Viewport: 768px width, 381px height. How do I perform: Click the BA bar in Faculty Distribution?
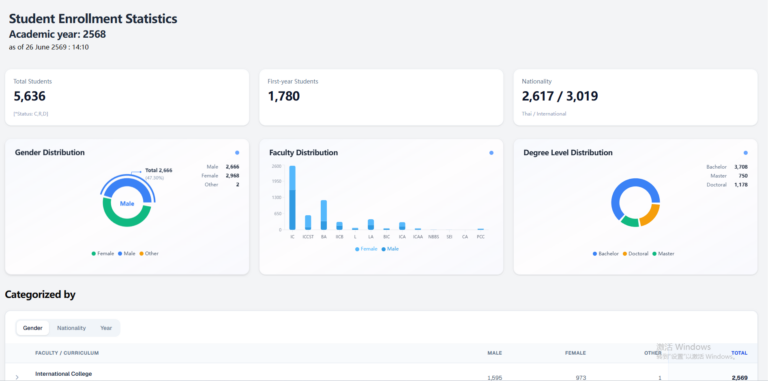point(324,215)
